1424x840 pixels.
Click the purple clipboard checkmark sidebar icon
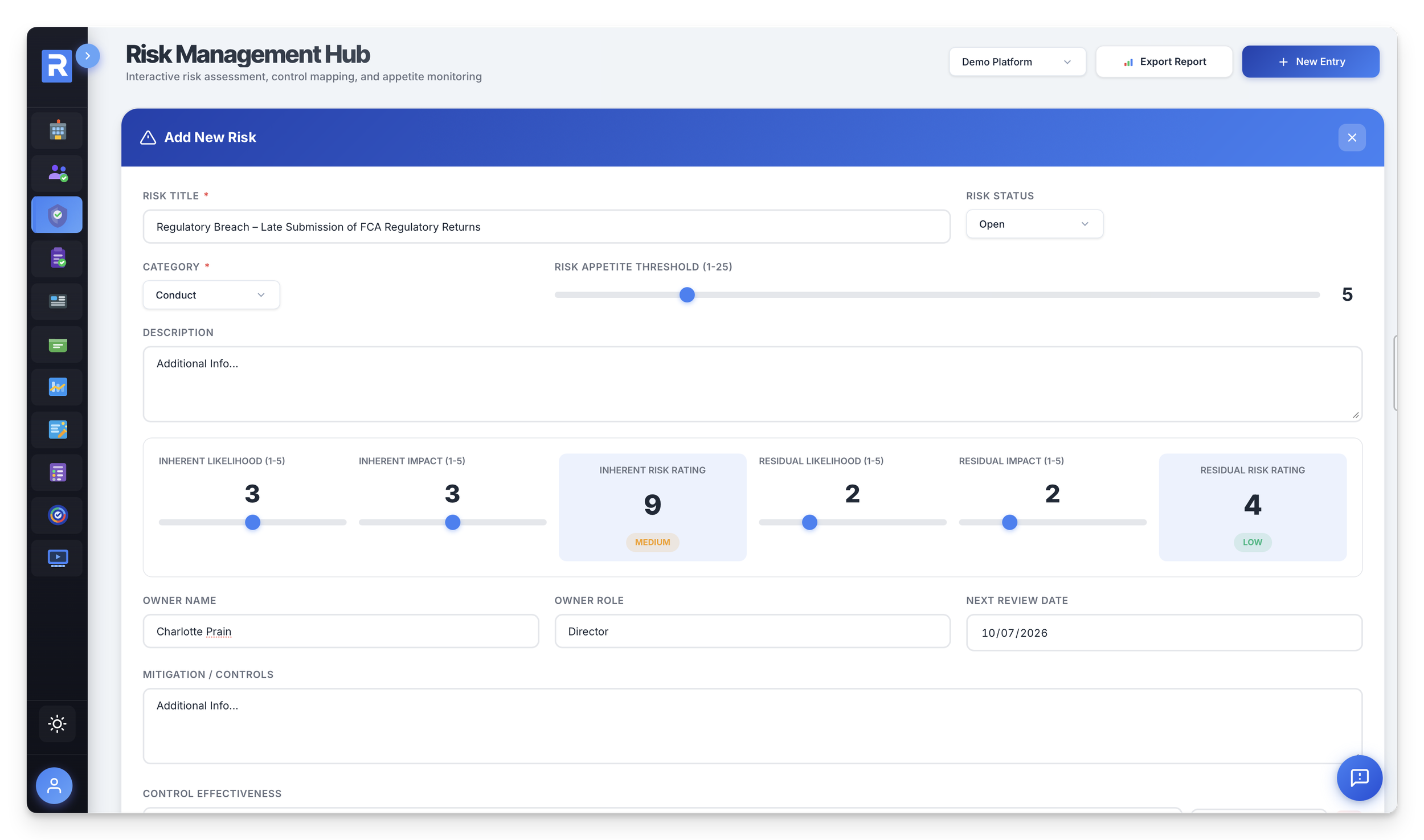[58, 258]
